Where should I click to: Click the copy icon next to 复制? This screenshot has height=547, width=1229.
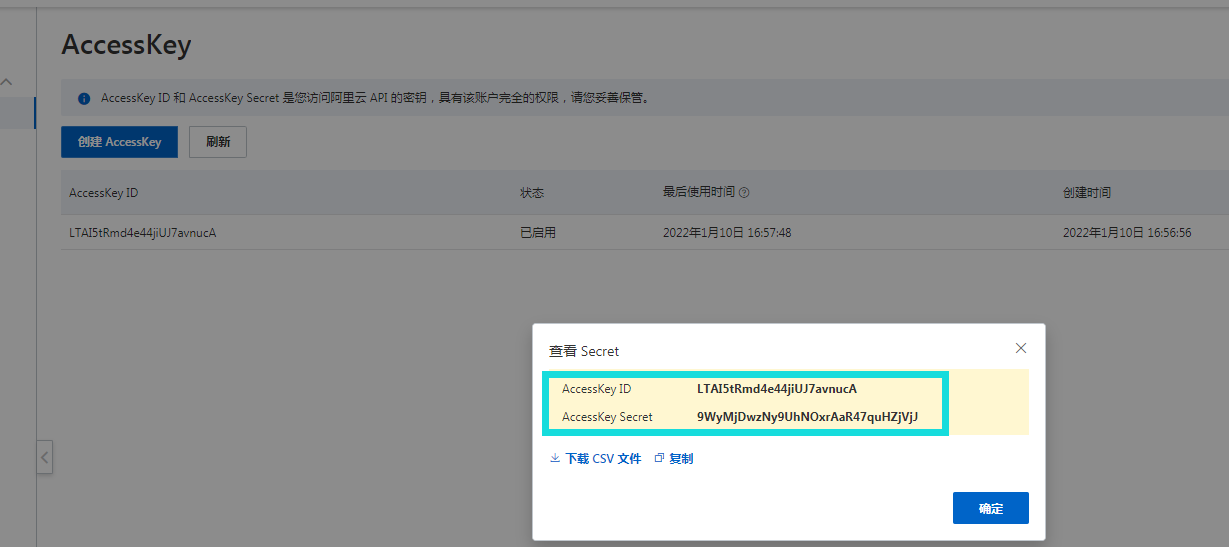point(659,458)
